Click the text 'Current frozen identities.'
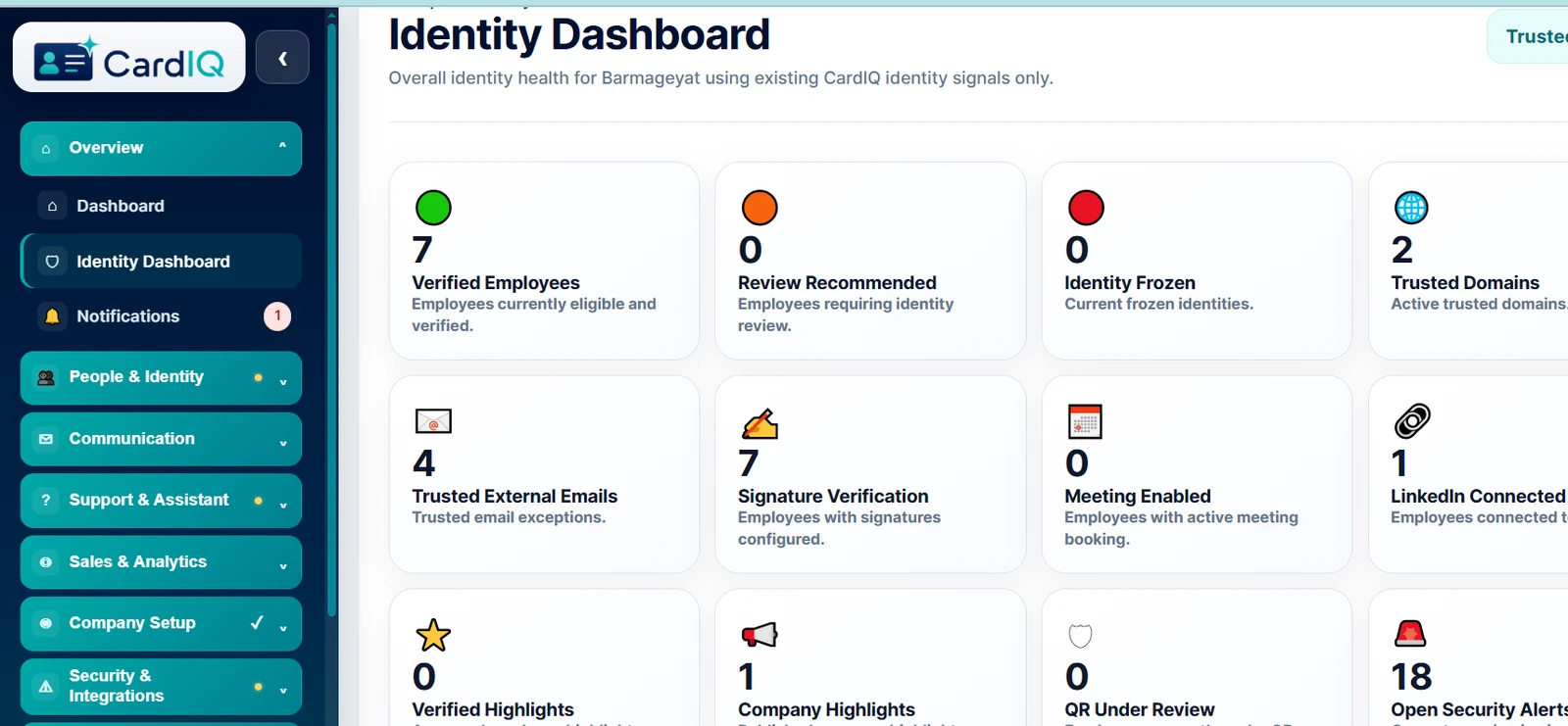1568x726 pixels. (1158, 304)
